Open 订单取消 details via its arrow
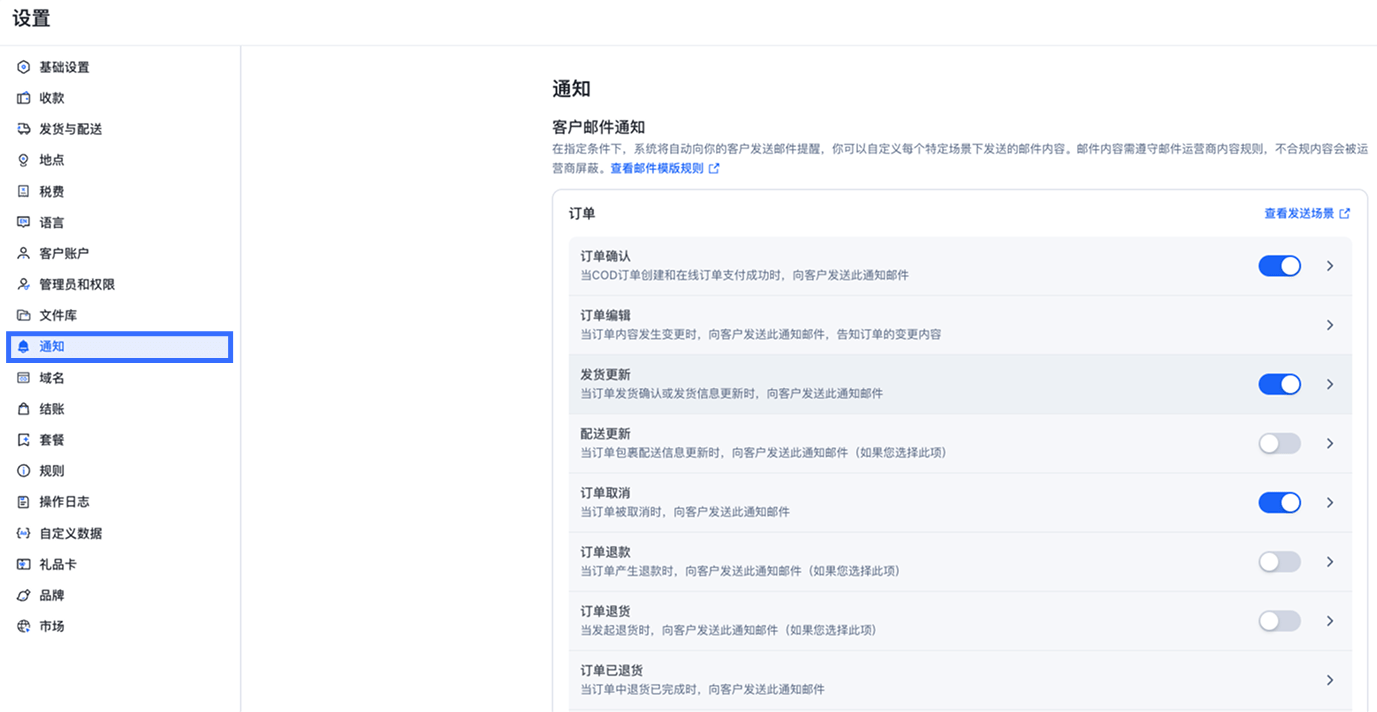Viewport: 1377px width, 712px height. (x=1330, y=502)
